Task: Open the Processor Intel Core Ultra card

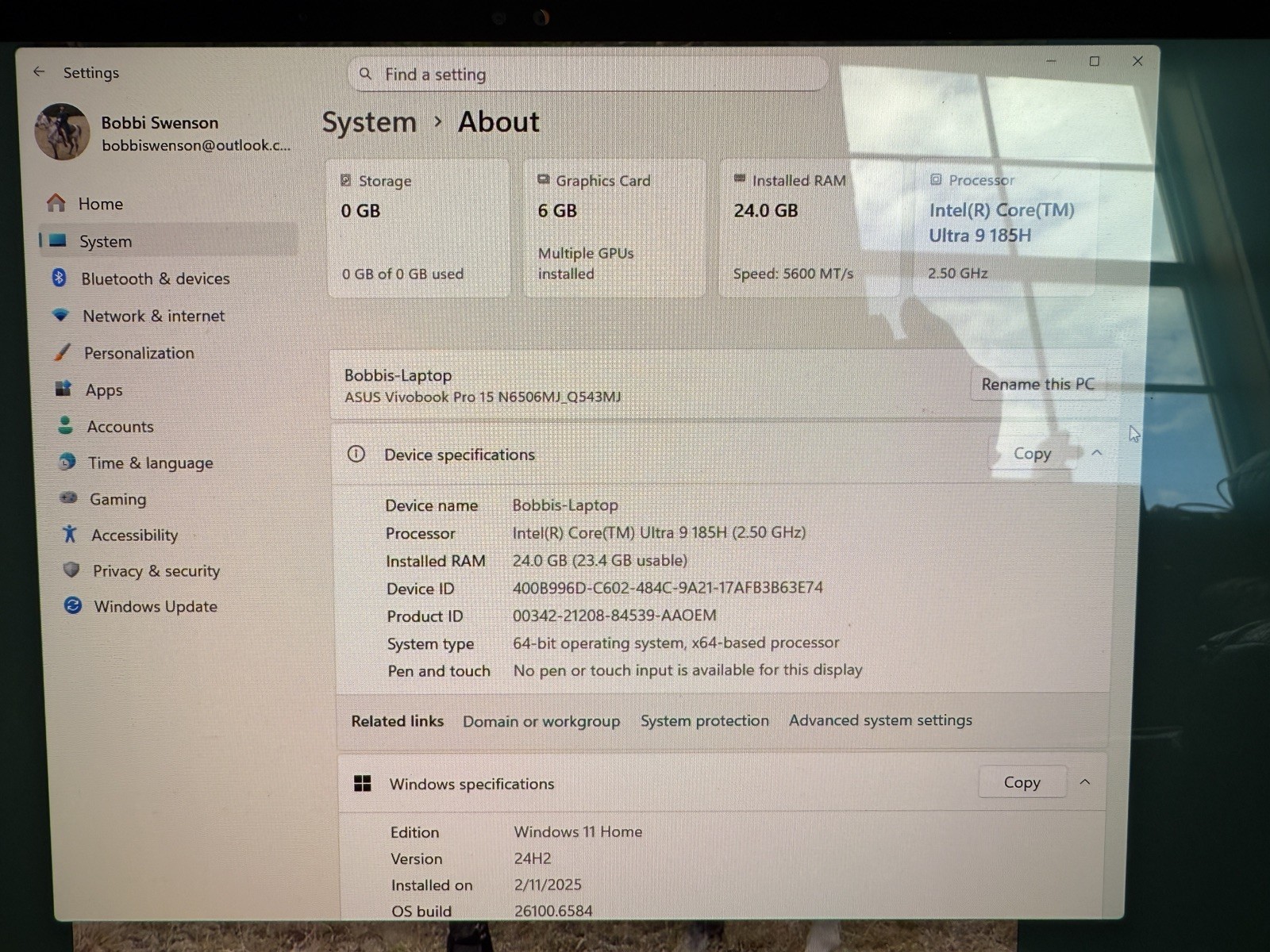Action: coord(1005,228)
